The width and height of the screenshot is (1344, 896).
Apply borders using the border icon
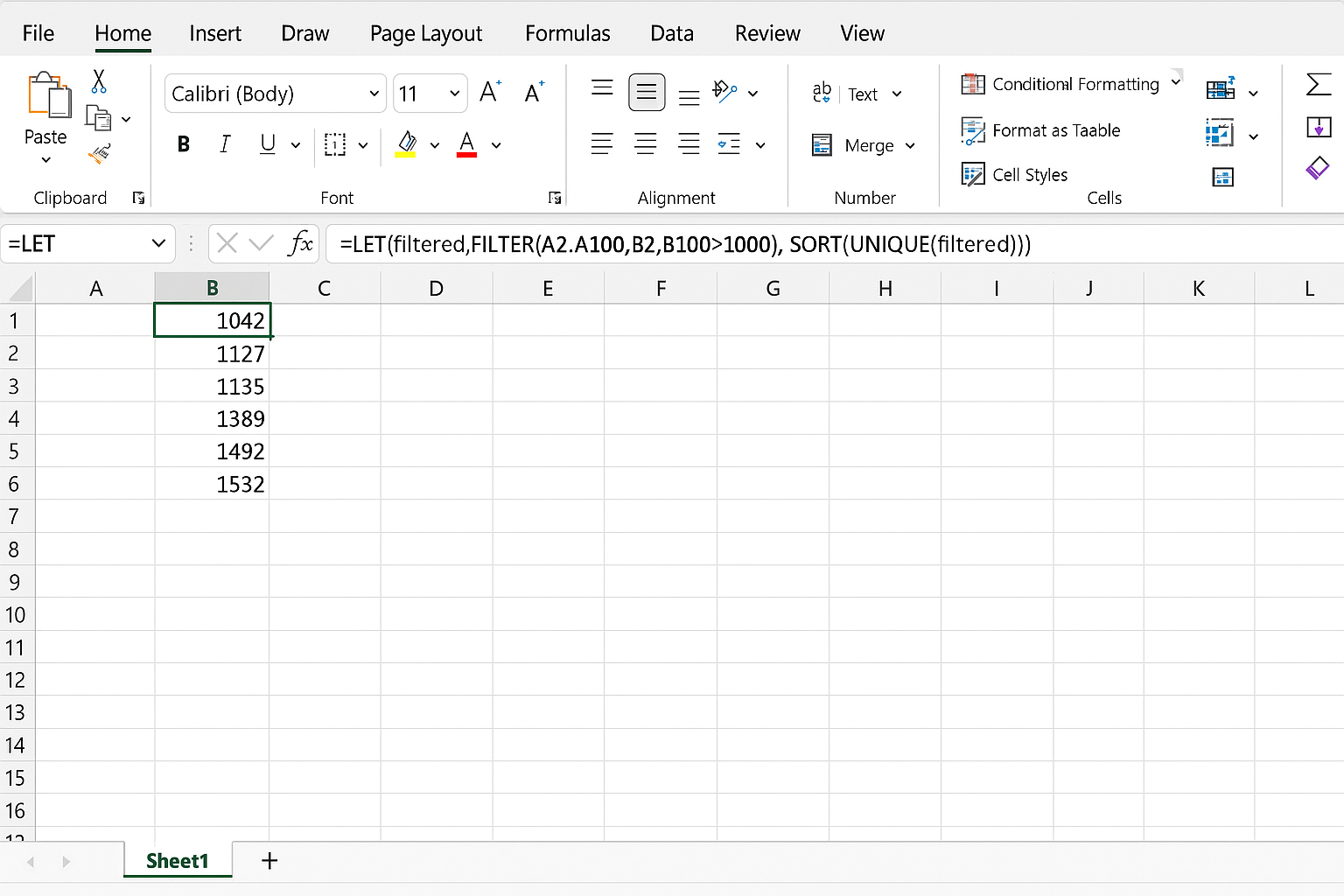(x=335, y=144)
